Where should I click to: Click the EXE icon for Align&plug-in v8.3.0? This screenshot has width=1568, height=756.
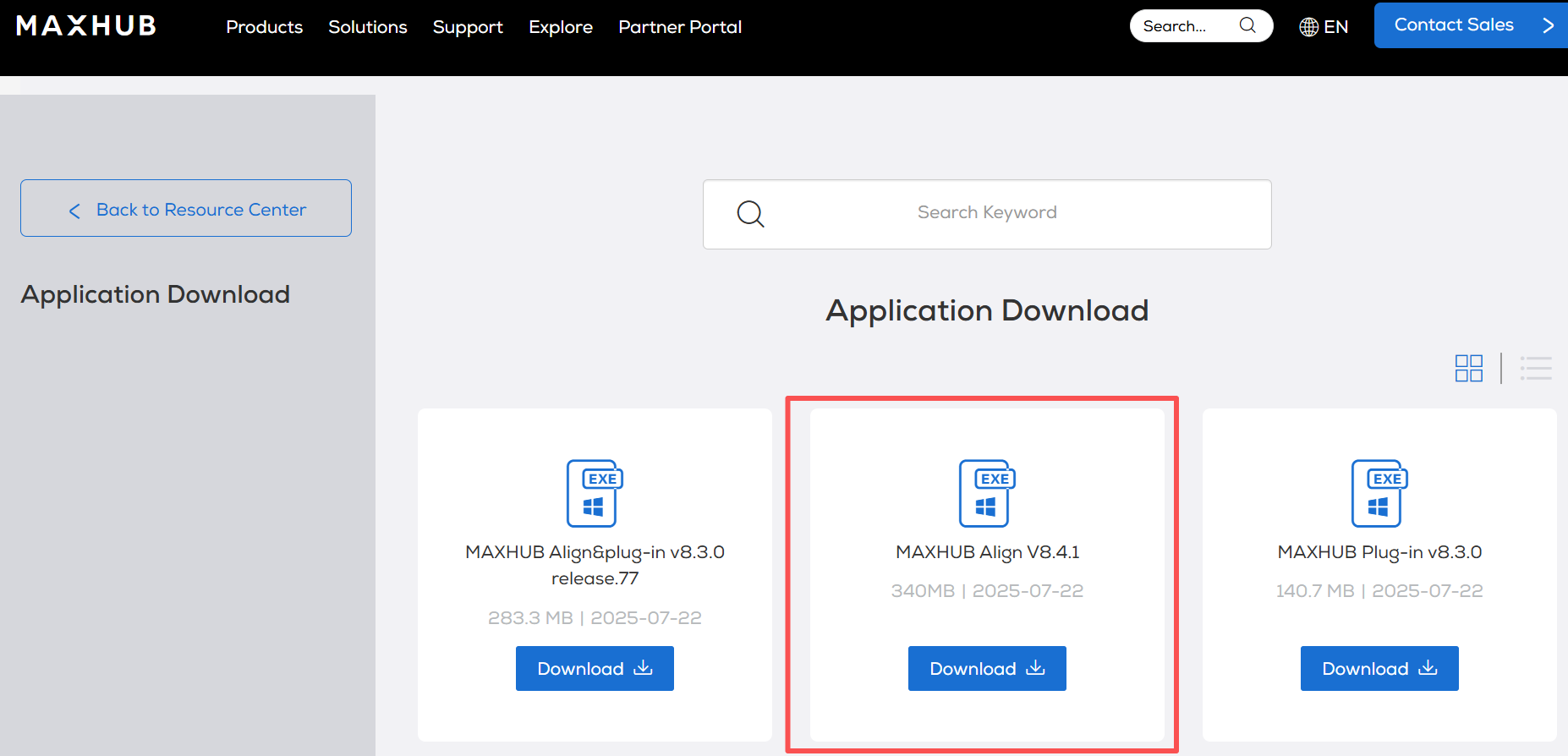coord(594,493)
